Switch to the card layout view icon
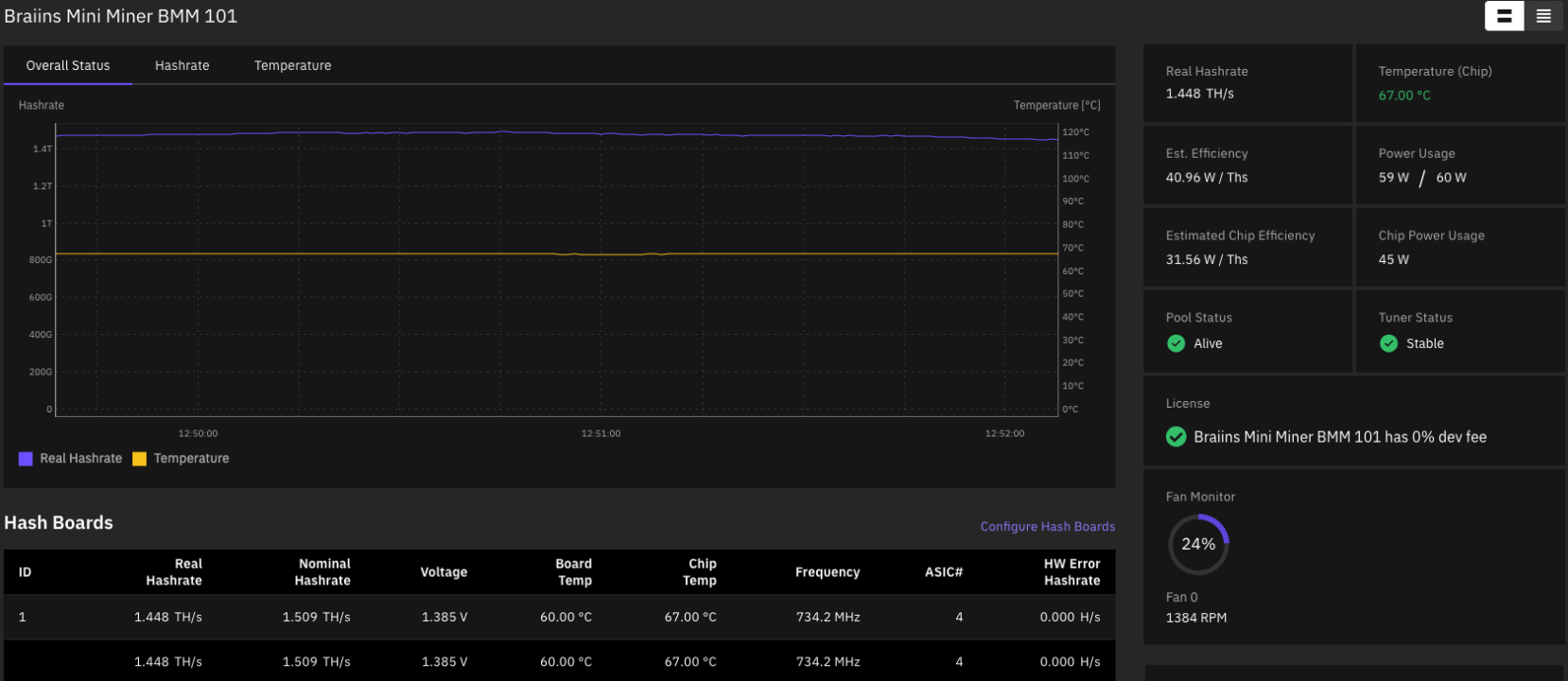1568x681 pixels. tap(1504, 16)
